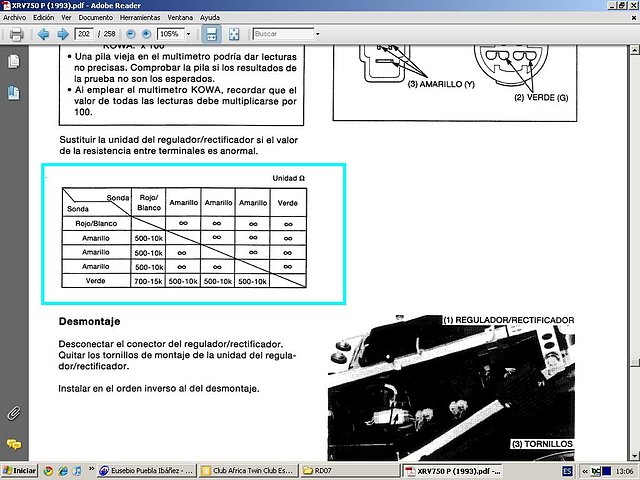This screenshot has width=640, height=480.
Task: Click the Iniciar start button
Action: [19, 471]
